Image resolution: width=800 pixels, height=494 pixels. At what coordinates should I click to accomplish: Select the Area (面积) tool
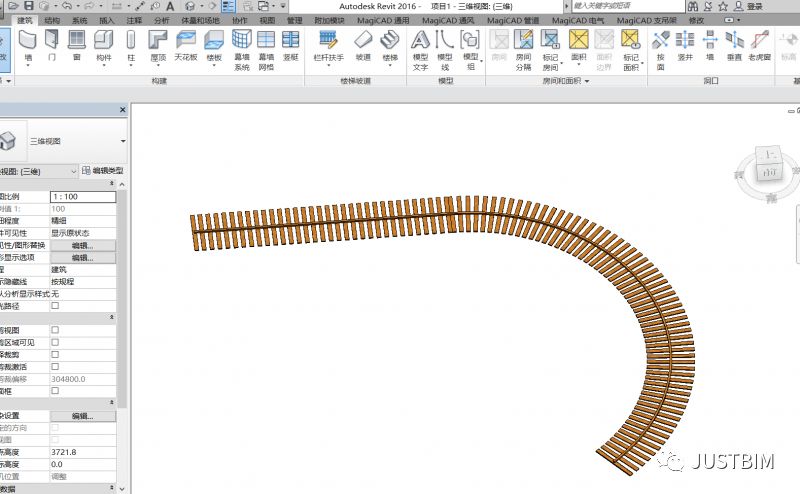(579, 45)
